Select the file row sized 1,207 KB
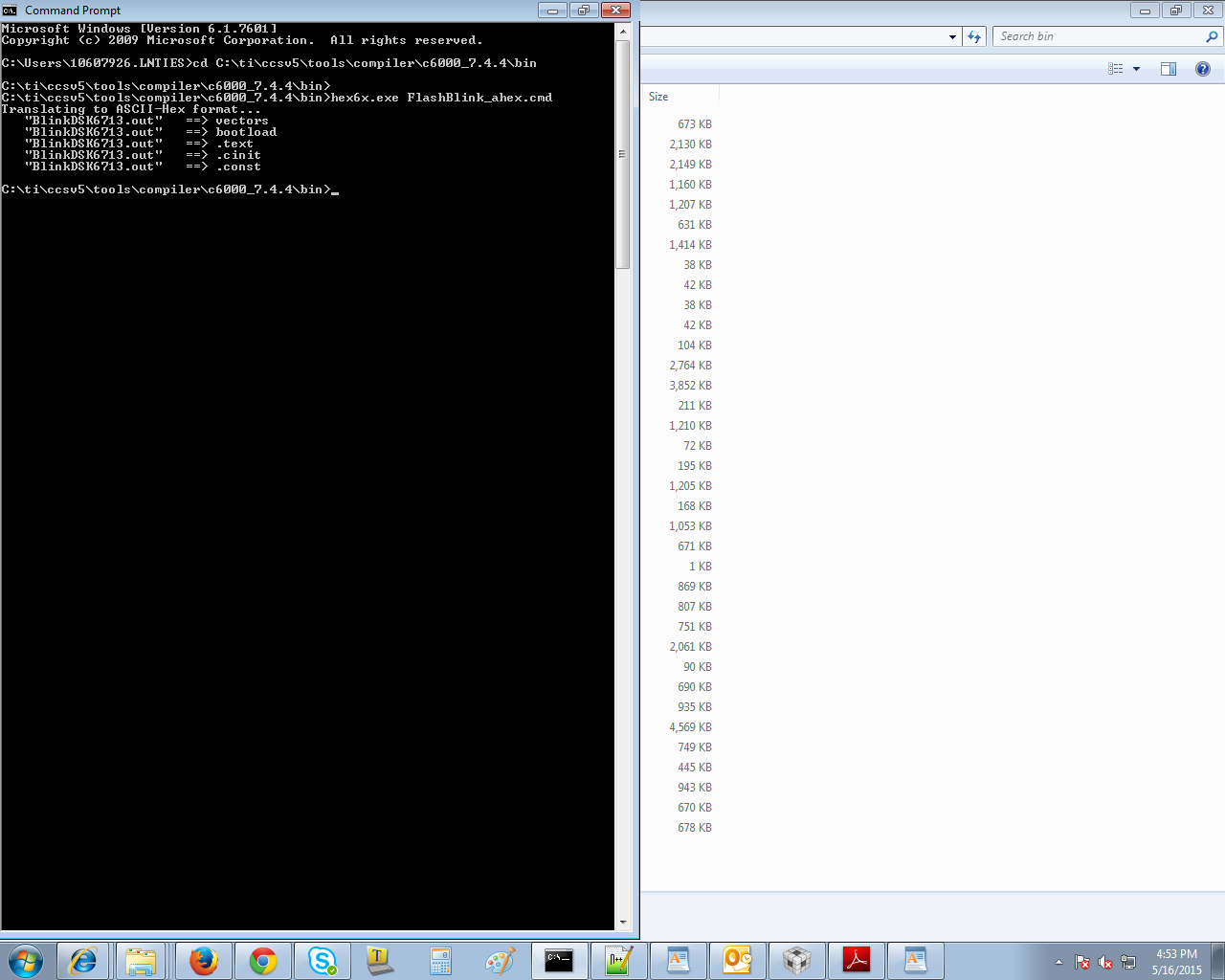Viewport: 1225px width, 980px height. [x=690, y=205]
